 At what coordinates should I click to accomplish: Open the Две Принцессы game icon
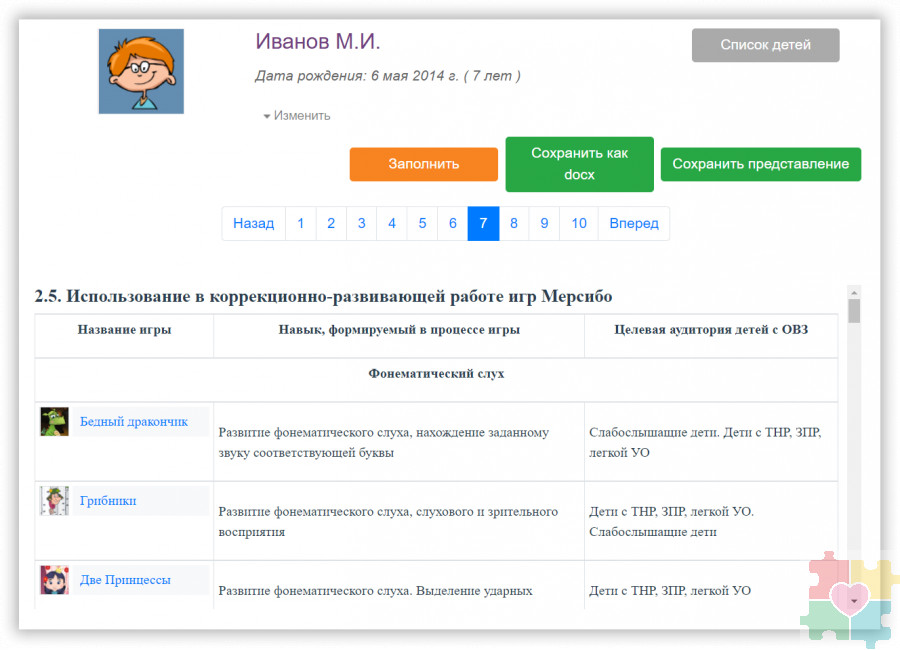point(55,580)
